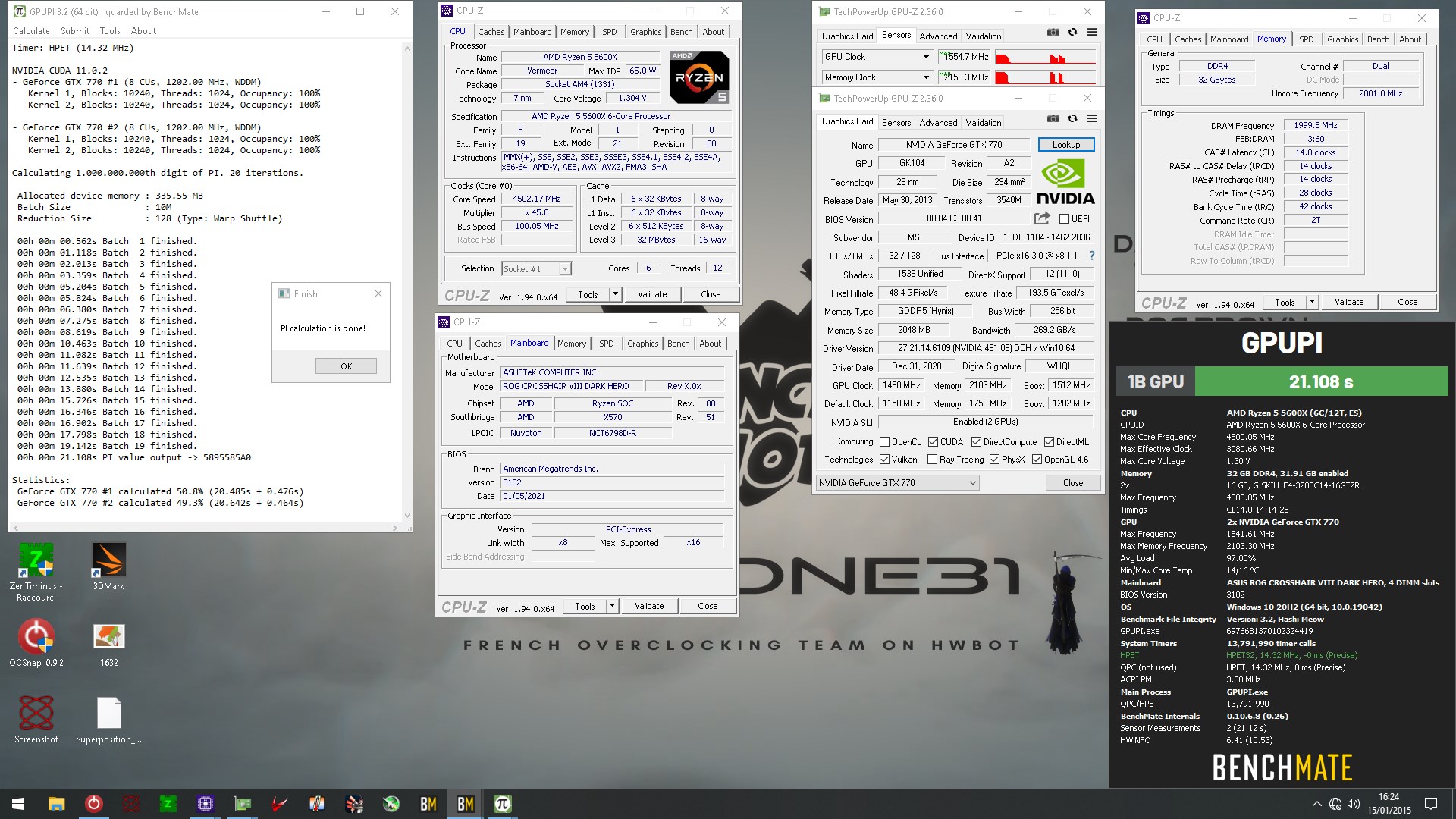Expand the Memory Clock sensor dropdown
Image resolution: width=1456 pixels, height=819 pixels.
(925, 77)
